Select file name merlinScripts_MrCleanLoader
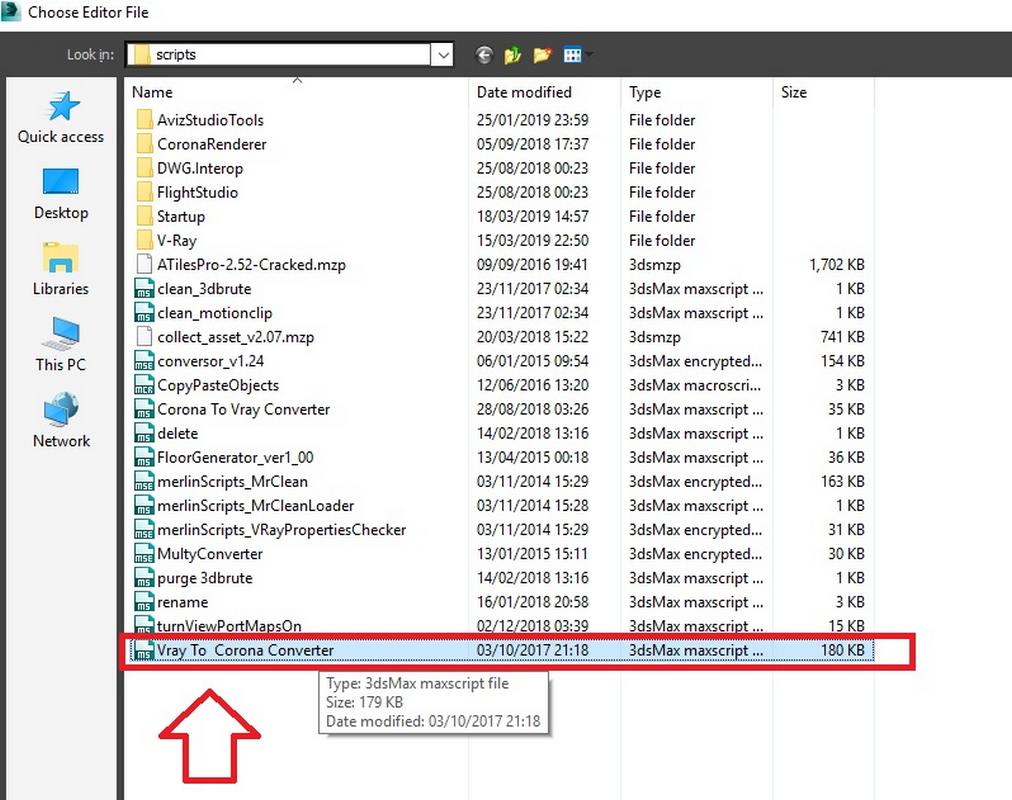The height and width of the screenshot is (800, 1012). coord(256,506)
